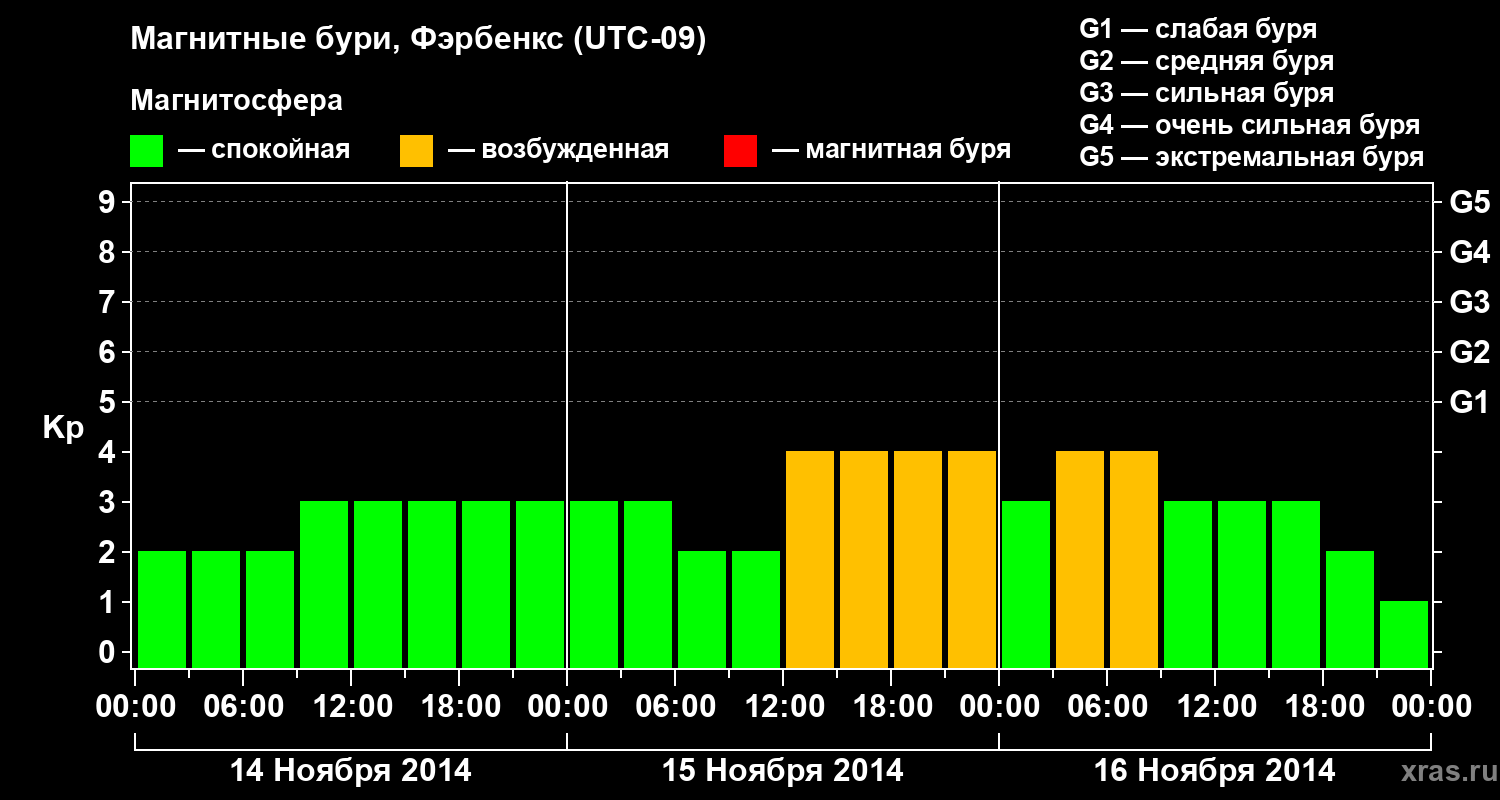The width and height of the screenshot is (1500, 800).
Task: Click the '— возбужденная' legend label
Action: pos(558,150)
